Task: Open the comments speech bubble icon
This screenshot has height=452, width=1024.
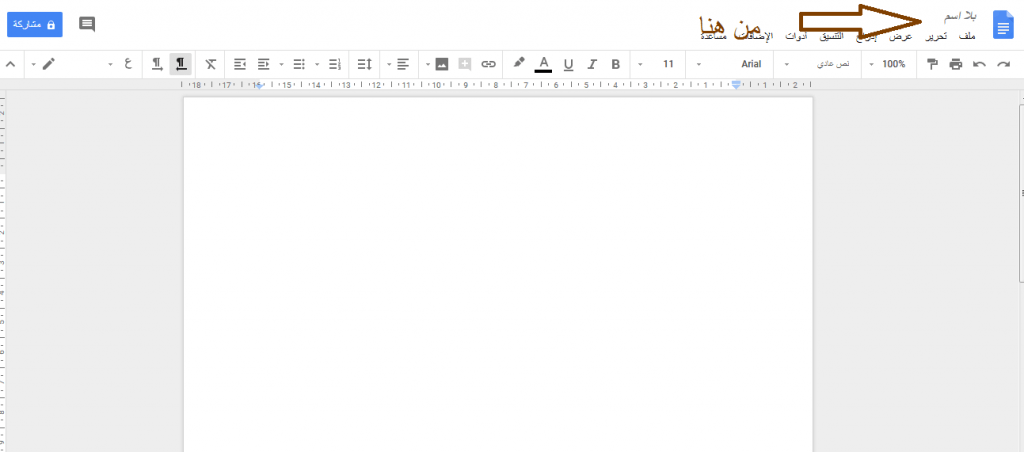Action: point(87,24)
